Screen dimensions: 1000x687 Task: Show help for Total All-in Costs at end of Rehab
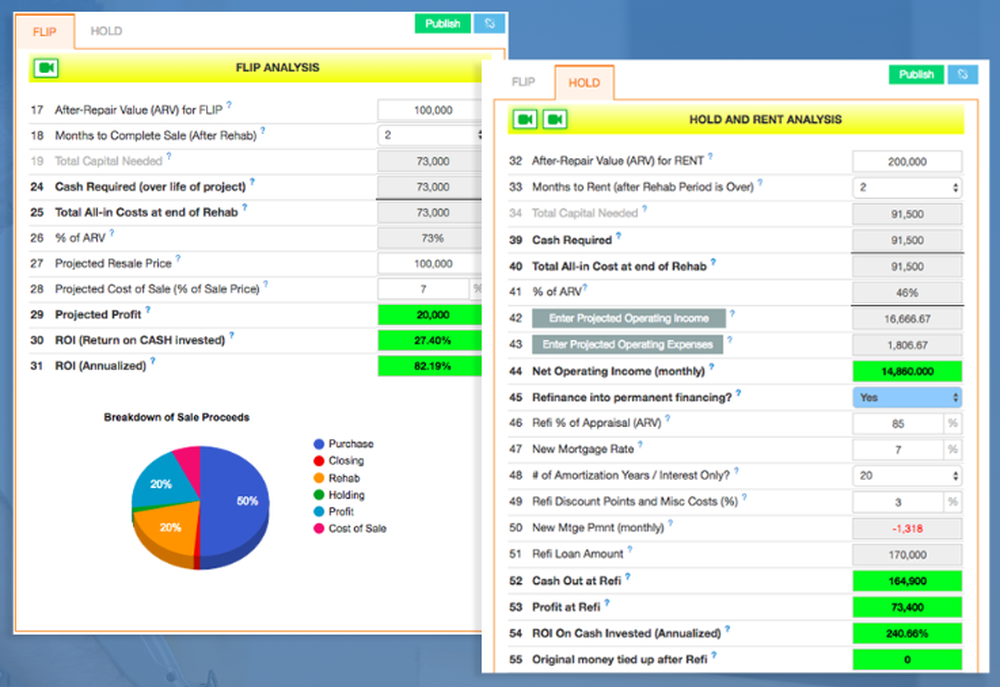(245, 207)
